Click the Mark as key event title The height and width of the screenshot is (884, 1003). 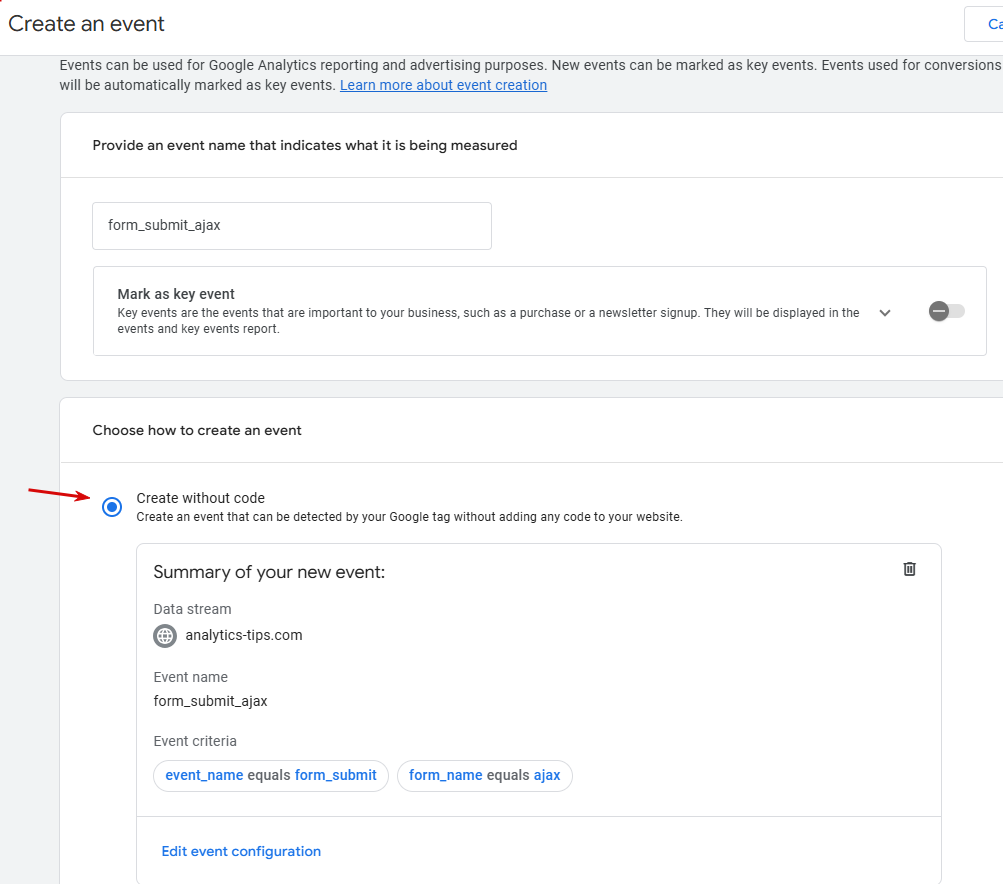point(176,294)
